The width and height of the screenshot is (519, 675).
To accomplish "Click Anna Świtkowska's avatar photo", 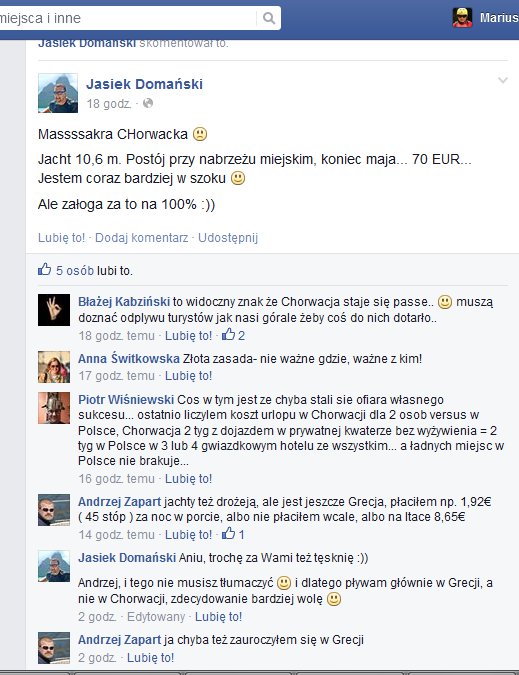I will tap(54, 367).
